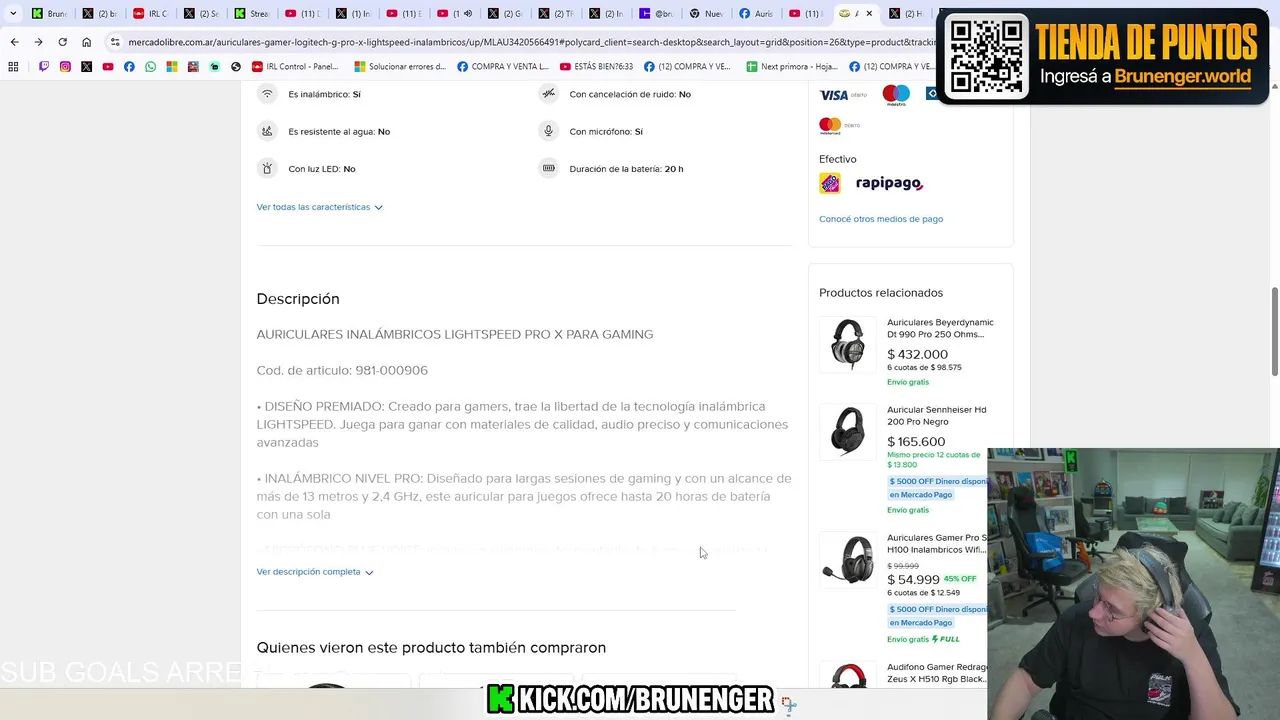The image size is (1280, 720).
Task: Expand Ver descripción completa
Action: click(314, 572)
